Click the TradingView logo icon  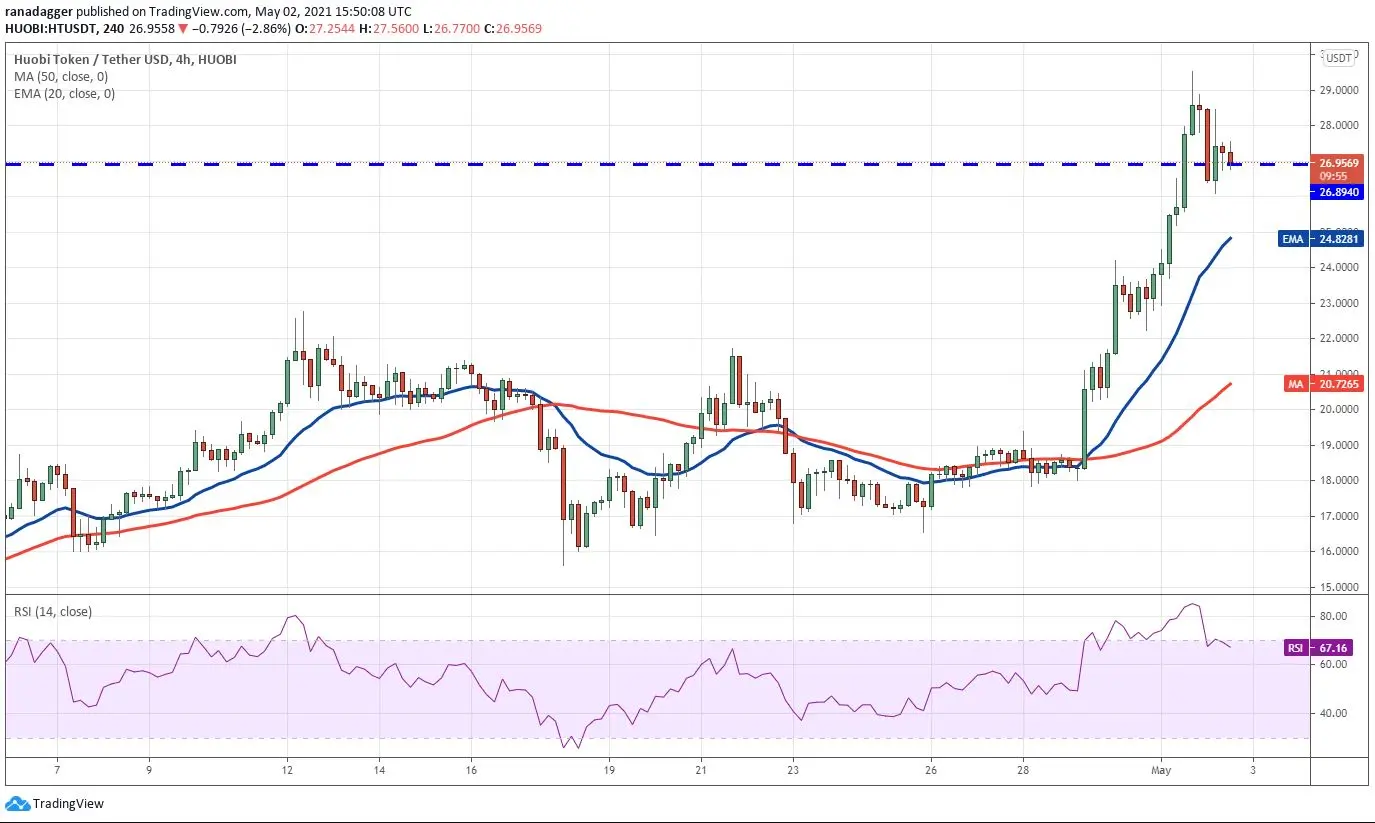tap(17, 803)
